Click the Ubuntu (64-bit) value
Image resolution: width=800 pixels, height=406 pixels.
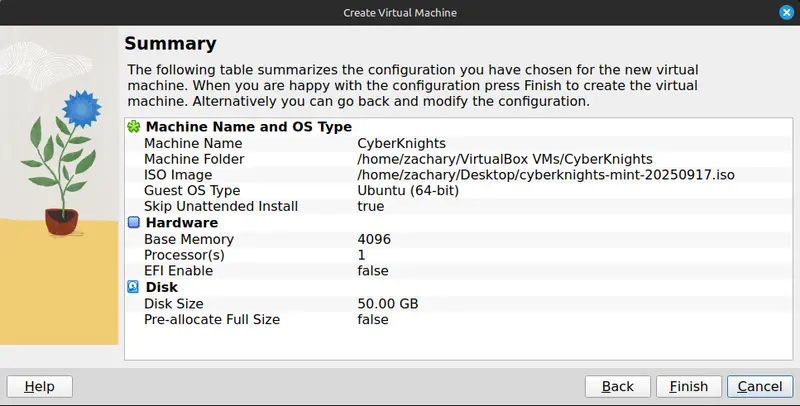click(x=408, y=191)
